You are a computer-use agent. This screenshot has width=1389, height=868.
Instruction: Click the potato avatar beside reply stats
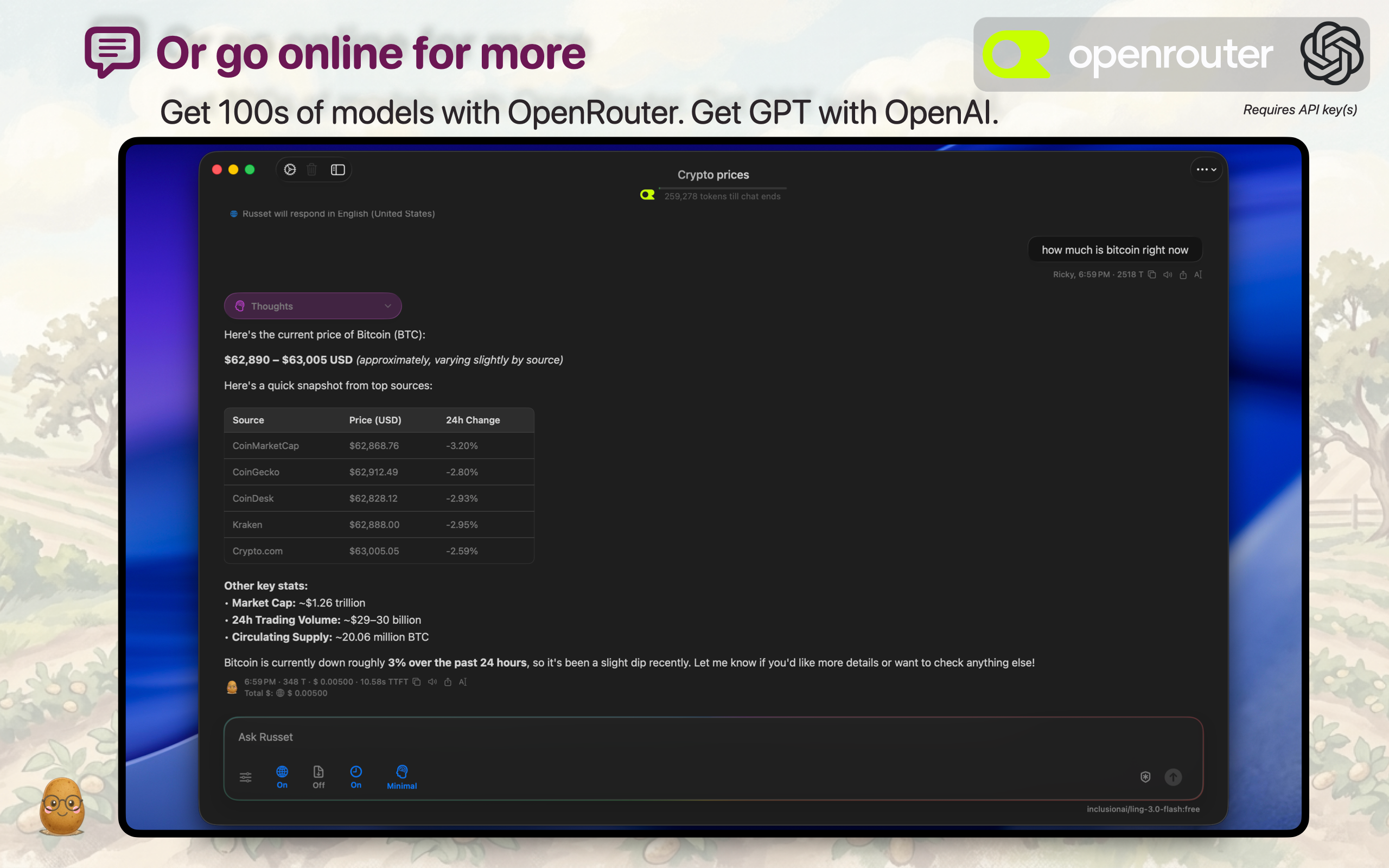(x=232, y=687)
